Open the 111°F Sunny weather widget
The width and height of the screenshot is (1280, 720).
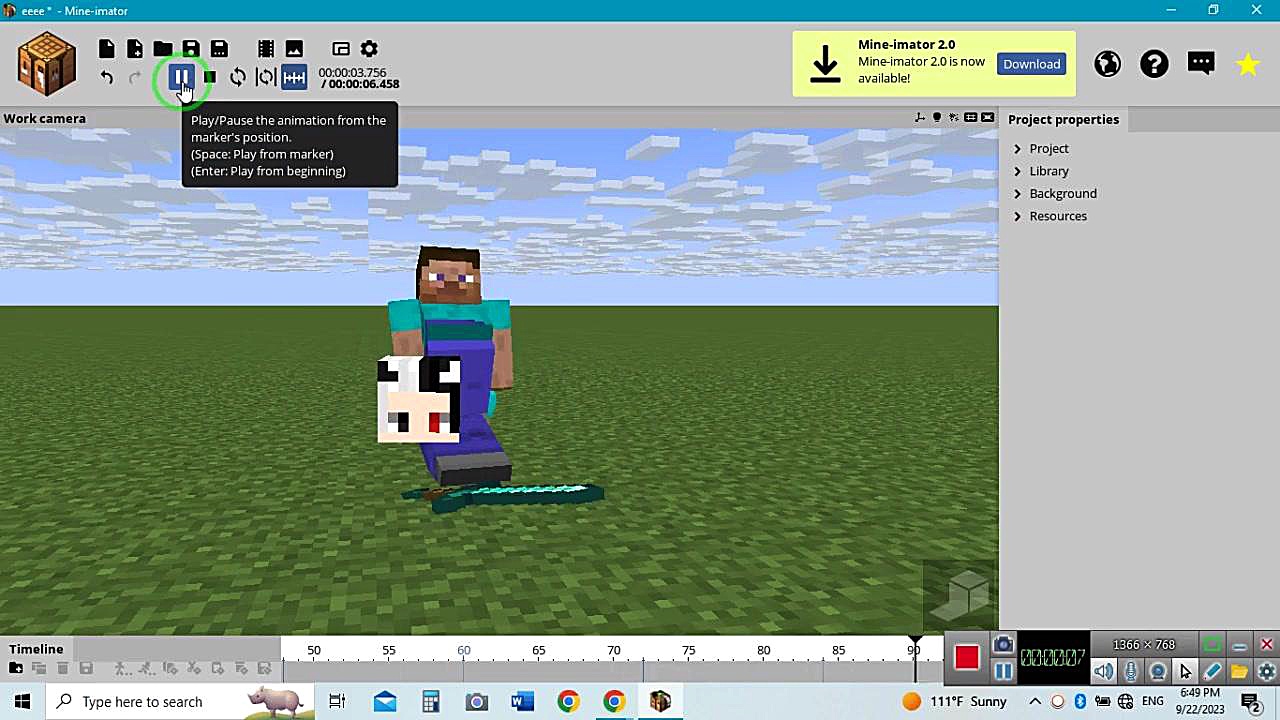[x=954, y=701]
